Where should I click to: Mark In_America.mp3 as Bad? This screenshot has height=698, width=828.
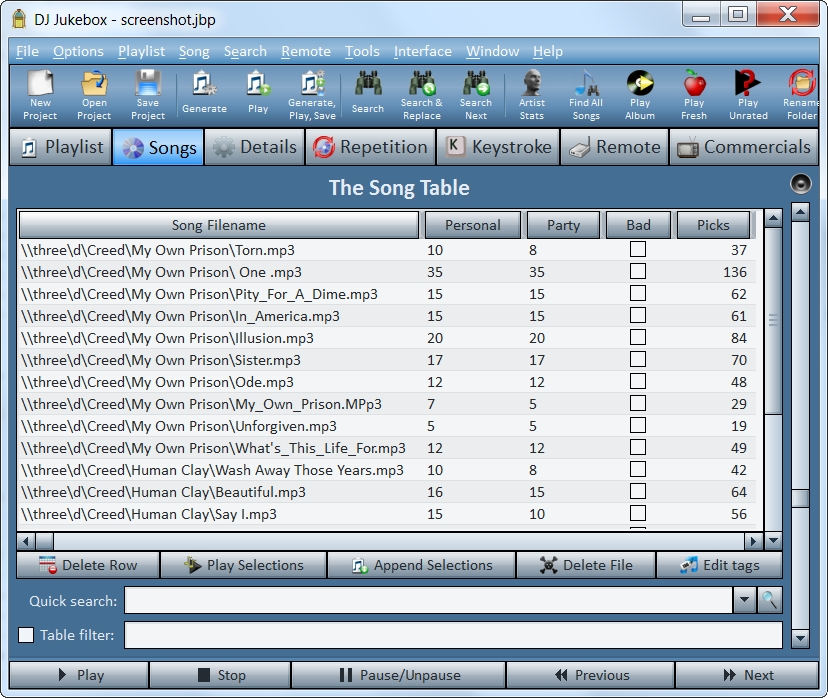click(x=638, y=315)
